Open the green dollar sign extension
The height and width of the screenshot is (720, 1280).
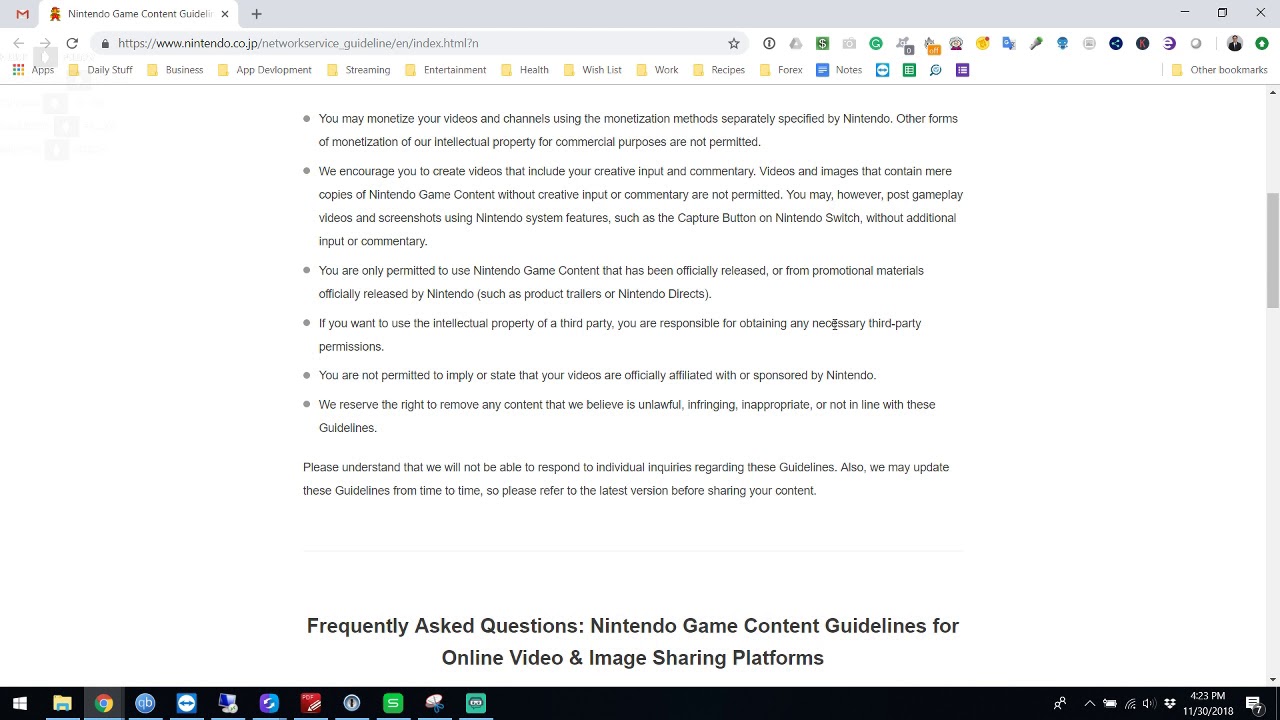pos(822,43)
